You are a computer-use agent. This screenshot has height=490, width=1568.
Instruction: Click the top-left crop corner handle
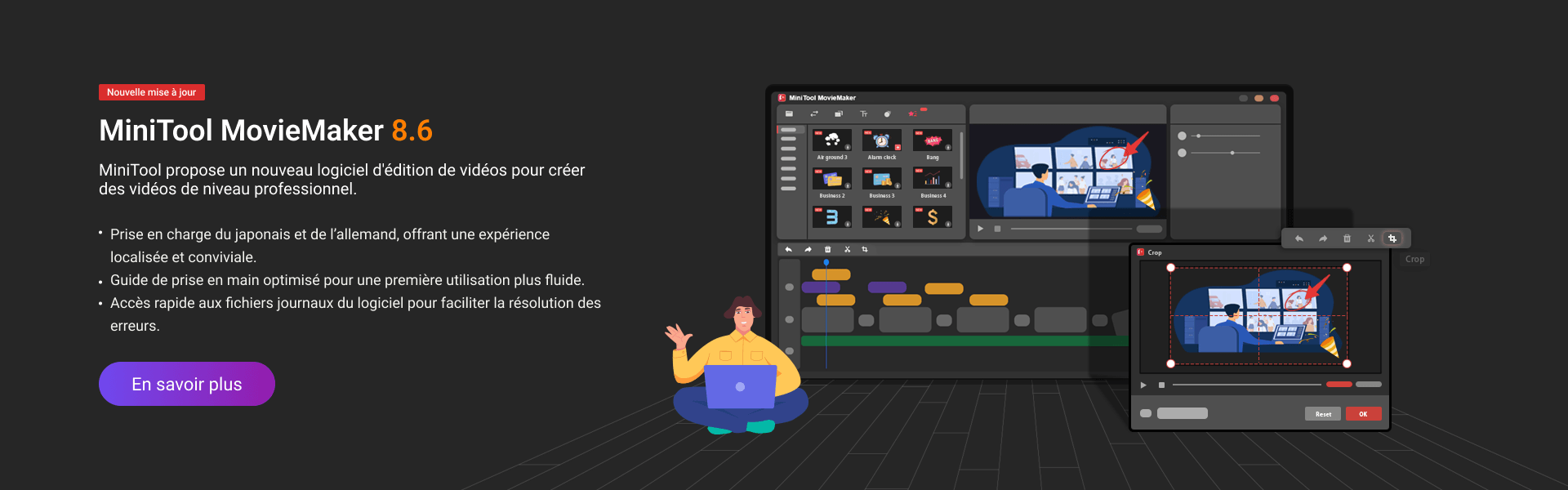click(1170, 268)
